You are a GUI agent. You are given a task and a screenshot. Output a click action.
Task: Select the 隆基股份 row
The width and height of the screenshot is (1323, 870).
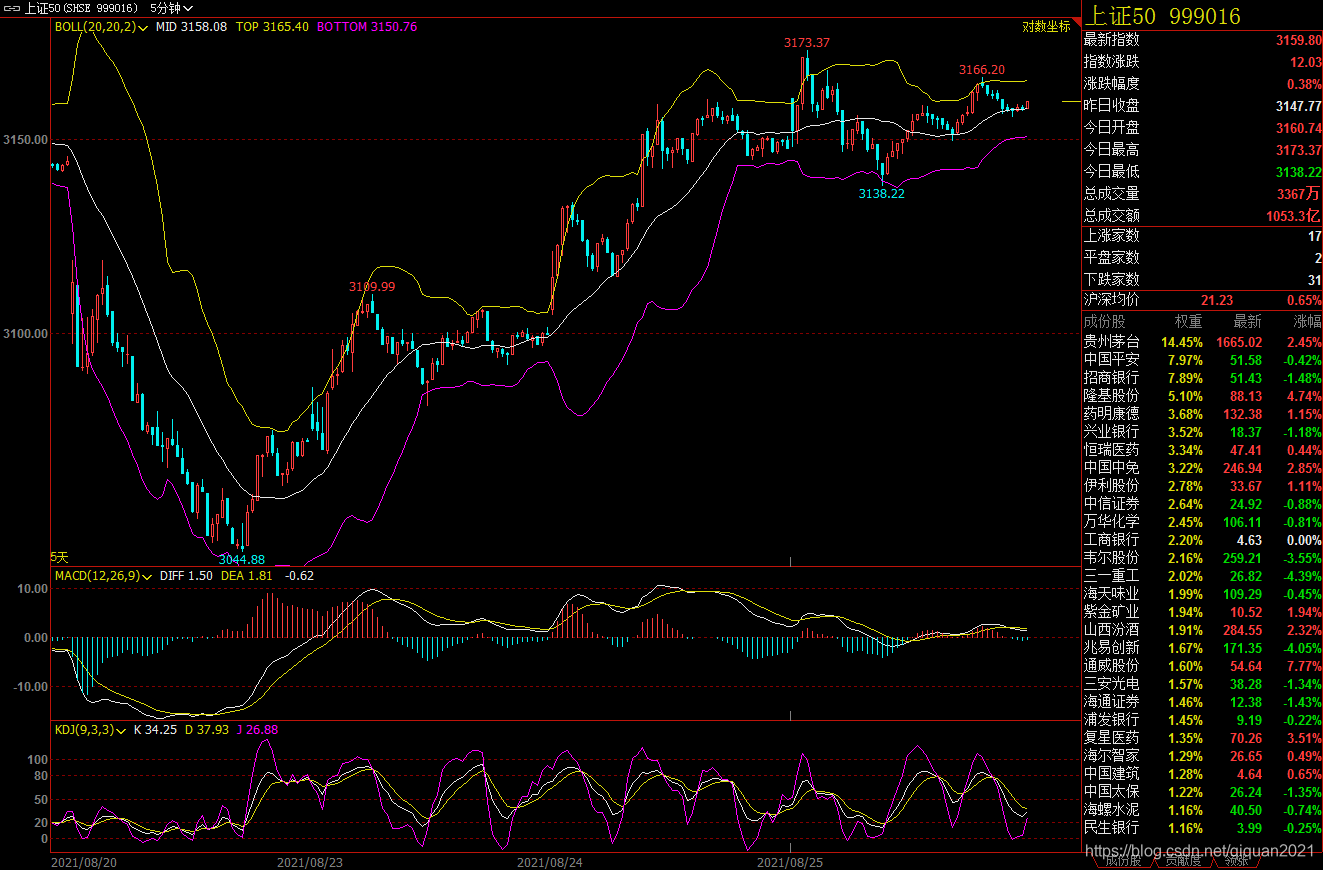[x=1203, y=396]
